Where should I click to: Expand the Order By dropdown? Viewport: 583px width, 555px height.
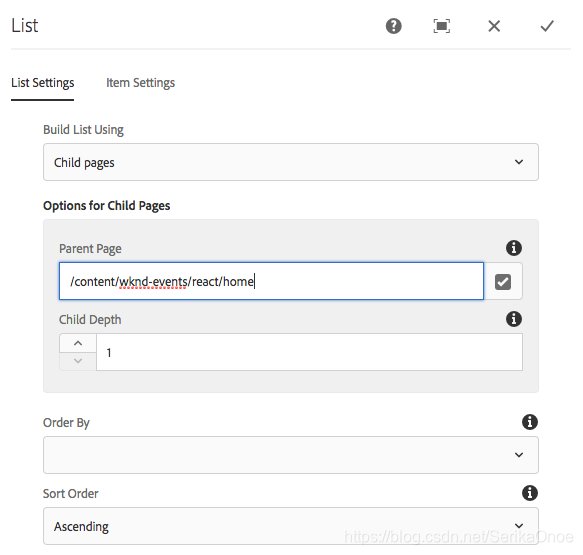pyautogui.click(x=291, y=455)
